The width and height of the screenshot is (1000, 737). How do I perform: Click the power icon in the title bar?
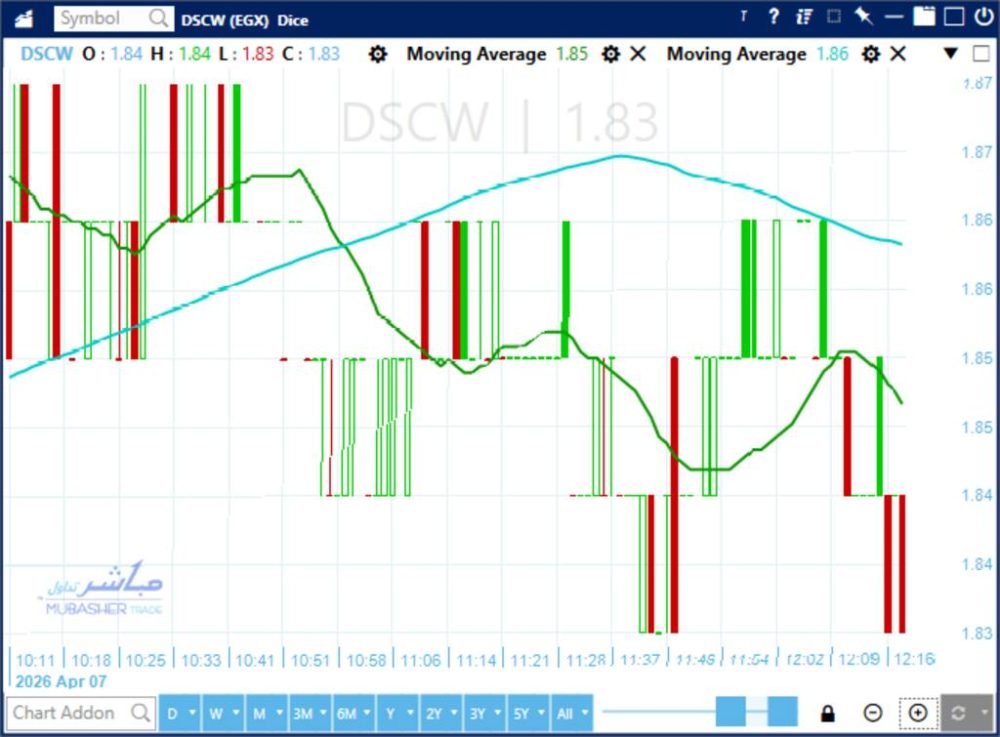[983, 17]
